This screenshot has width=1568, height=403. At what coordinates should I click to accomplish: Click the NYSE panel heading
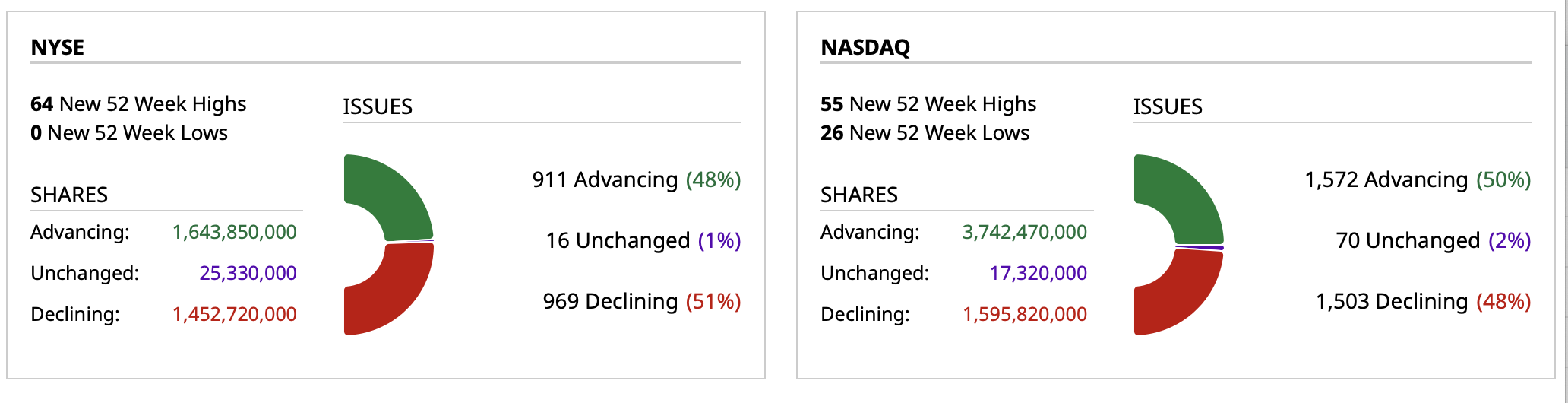(x=58, y=47)
